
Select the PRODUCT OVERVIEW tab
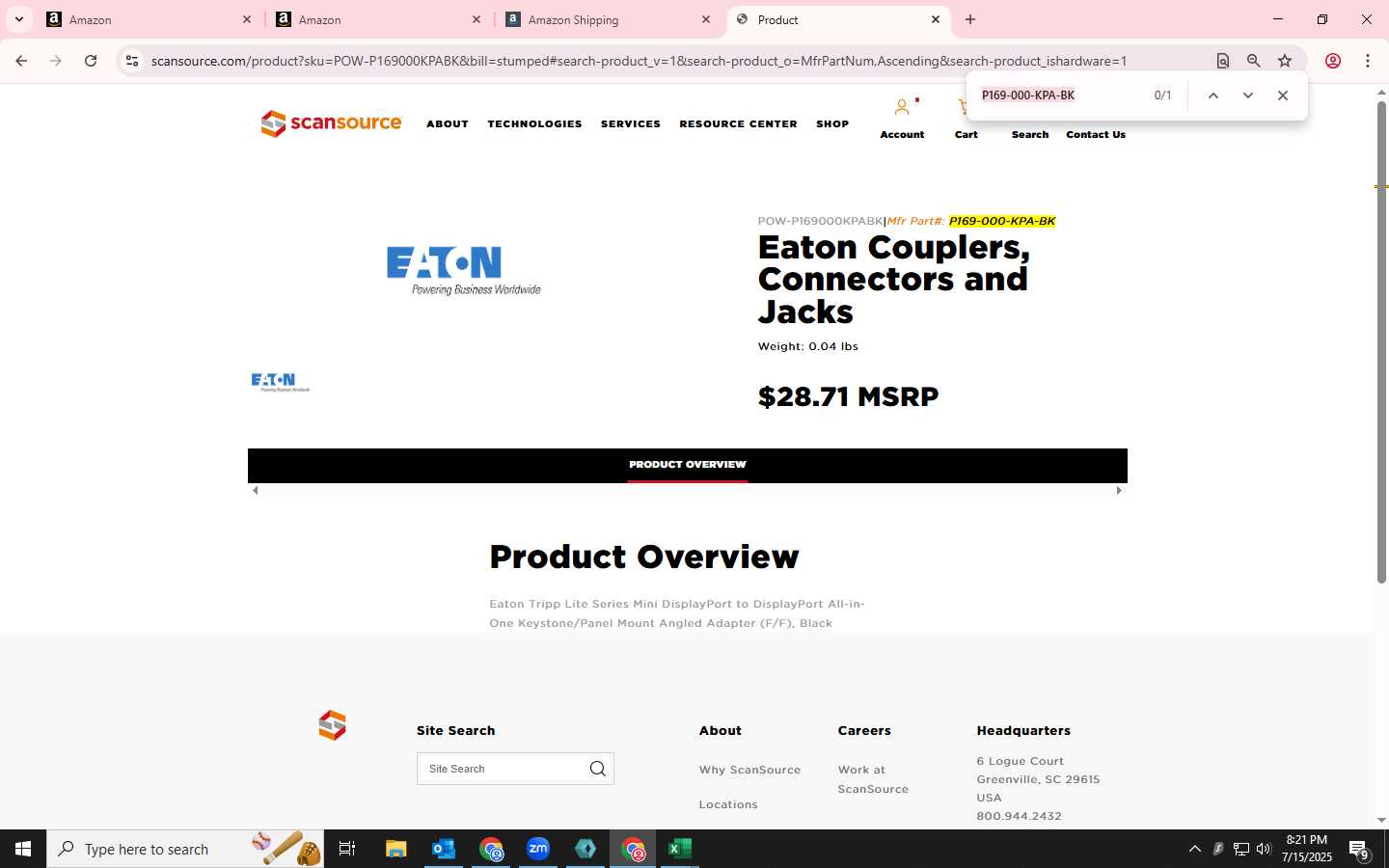click(x=688, y=465)
